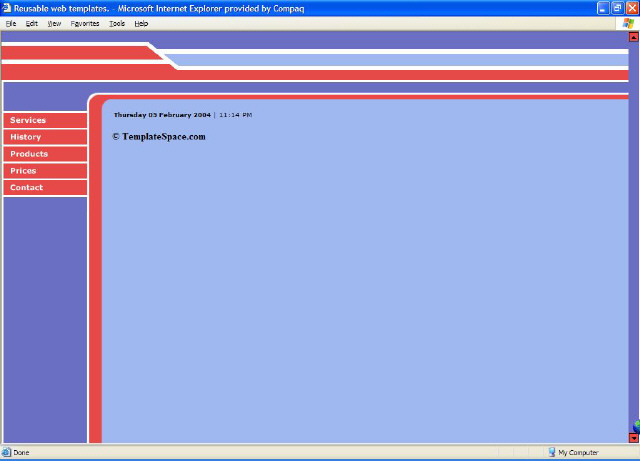The width and height of the screenshot is (640, 461).
Task: Select the Products navigation link
Action: (x=29, y=154)
